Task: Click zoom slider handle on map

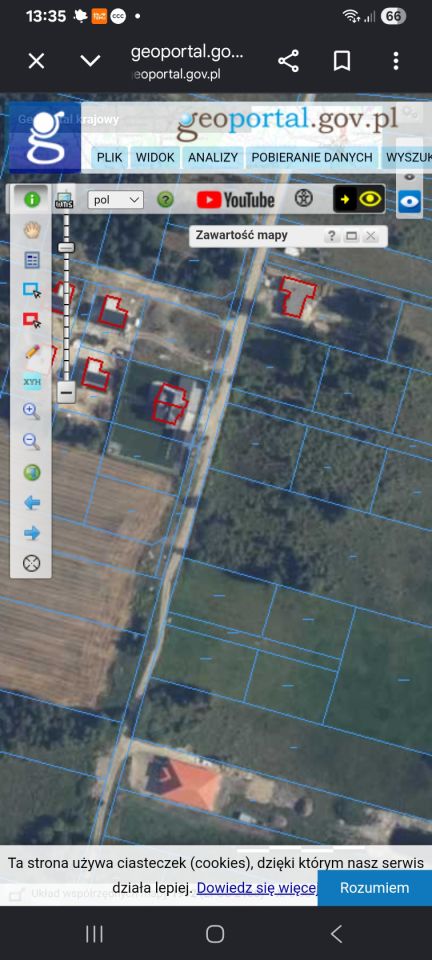Action: [x=66, y=247]
